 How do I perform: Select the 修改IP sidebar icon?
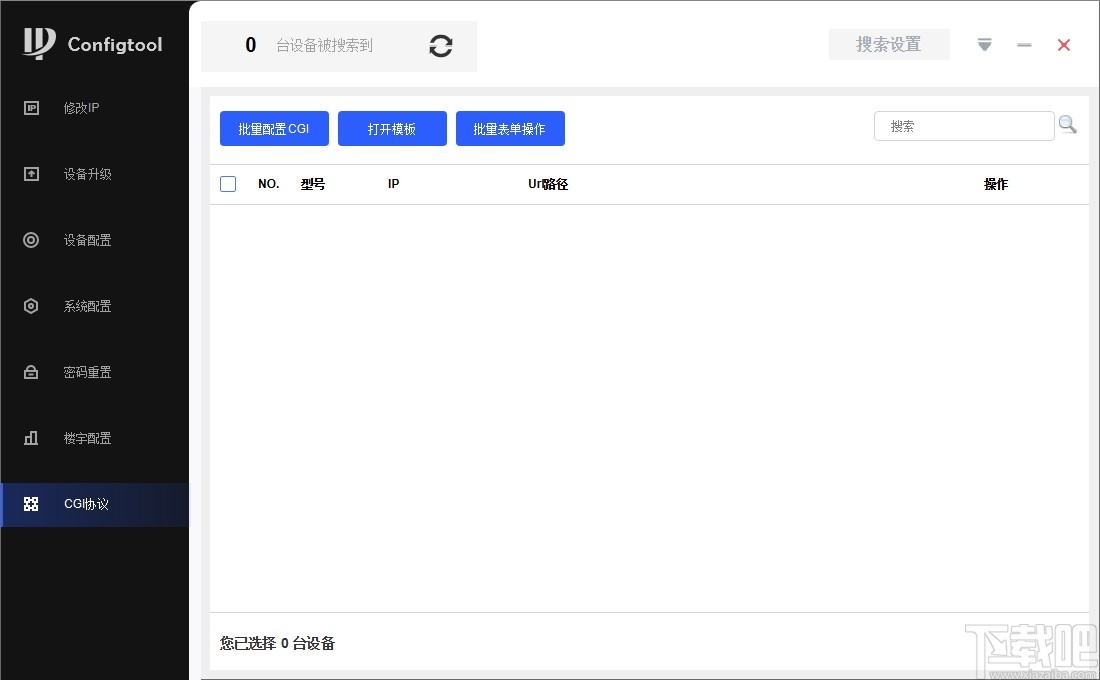tap(30, 108)
